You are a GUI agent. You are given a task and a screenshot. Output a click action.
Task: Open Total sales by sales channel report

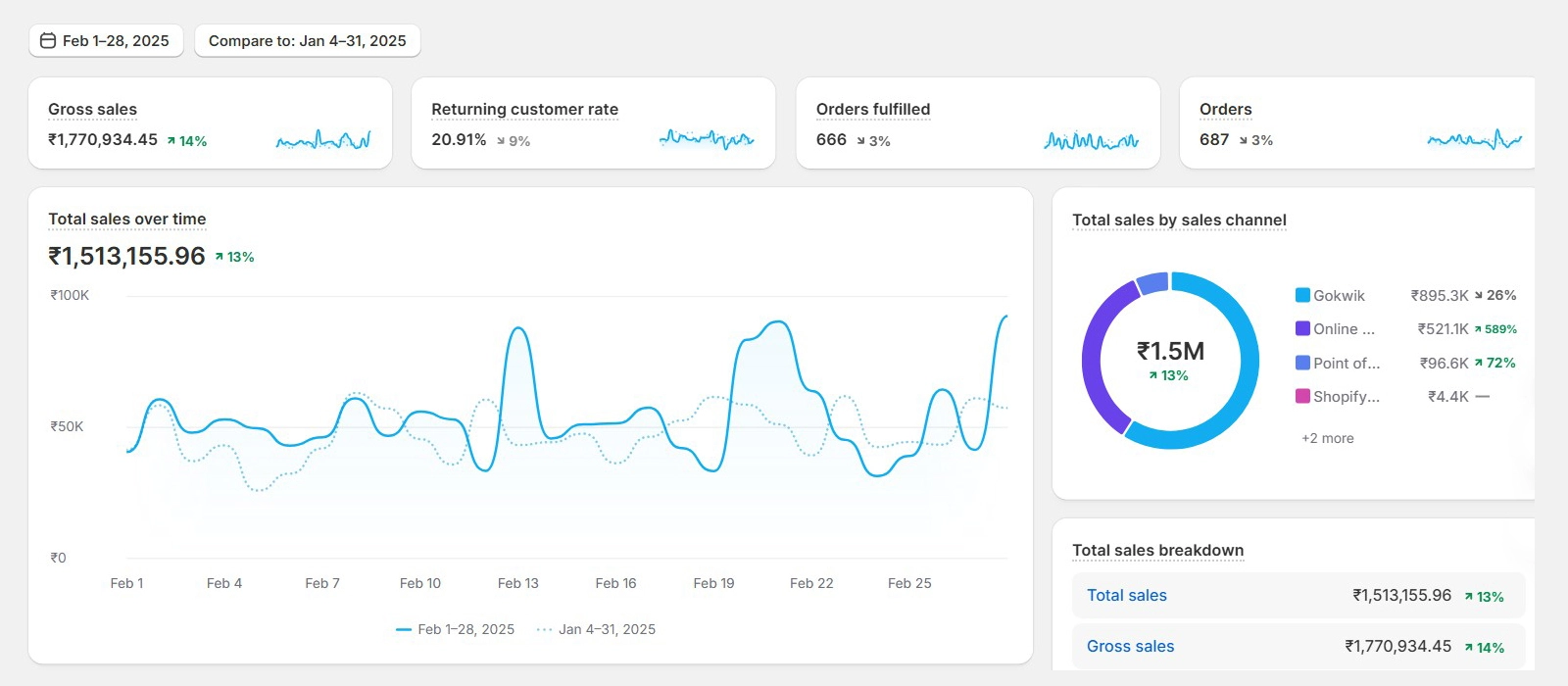tap(1179, 220)
